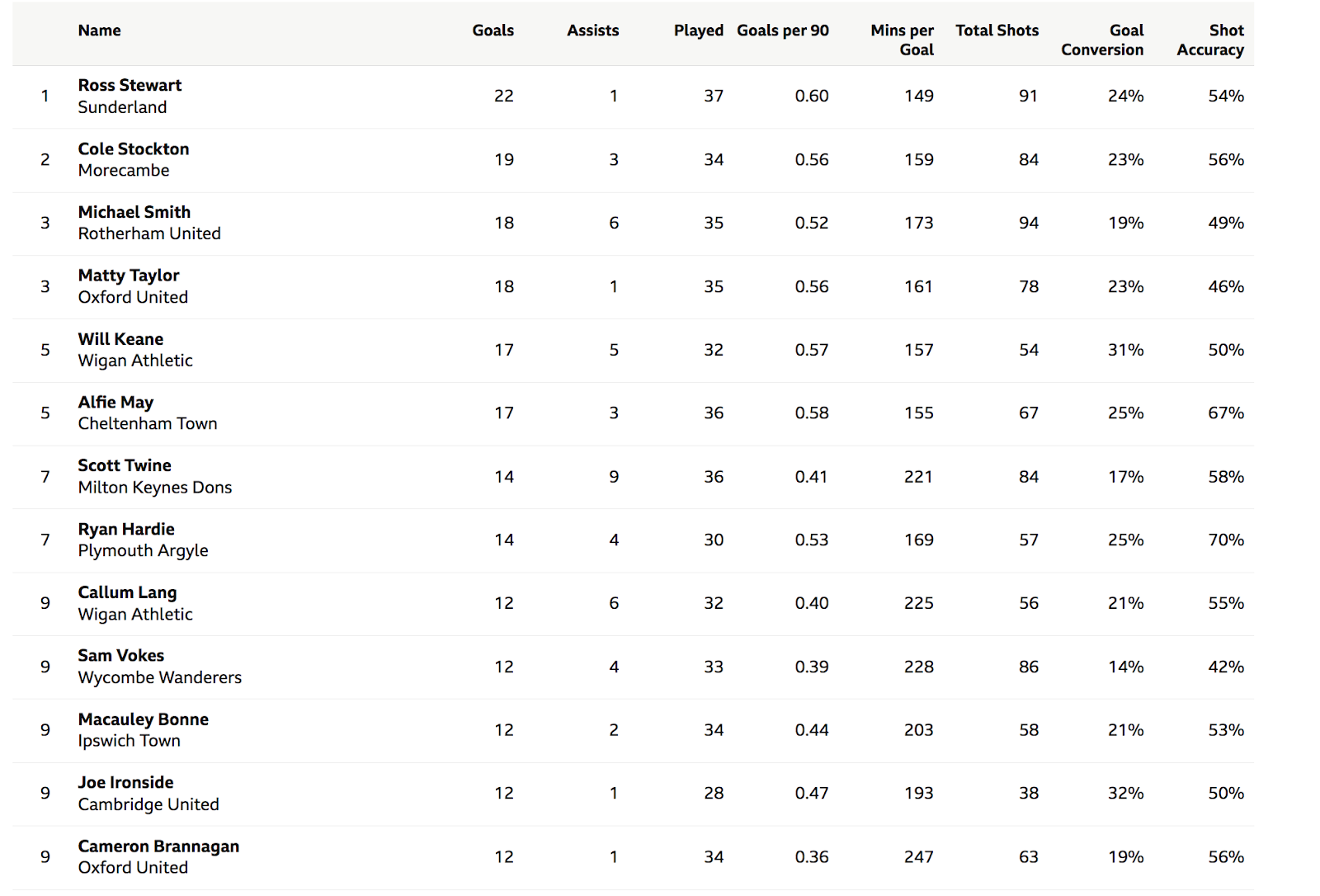
Task: Sort table by the Goals column header
Action: (493, 31)
